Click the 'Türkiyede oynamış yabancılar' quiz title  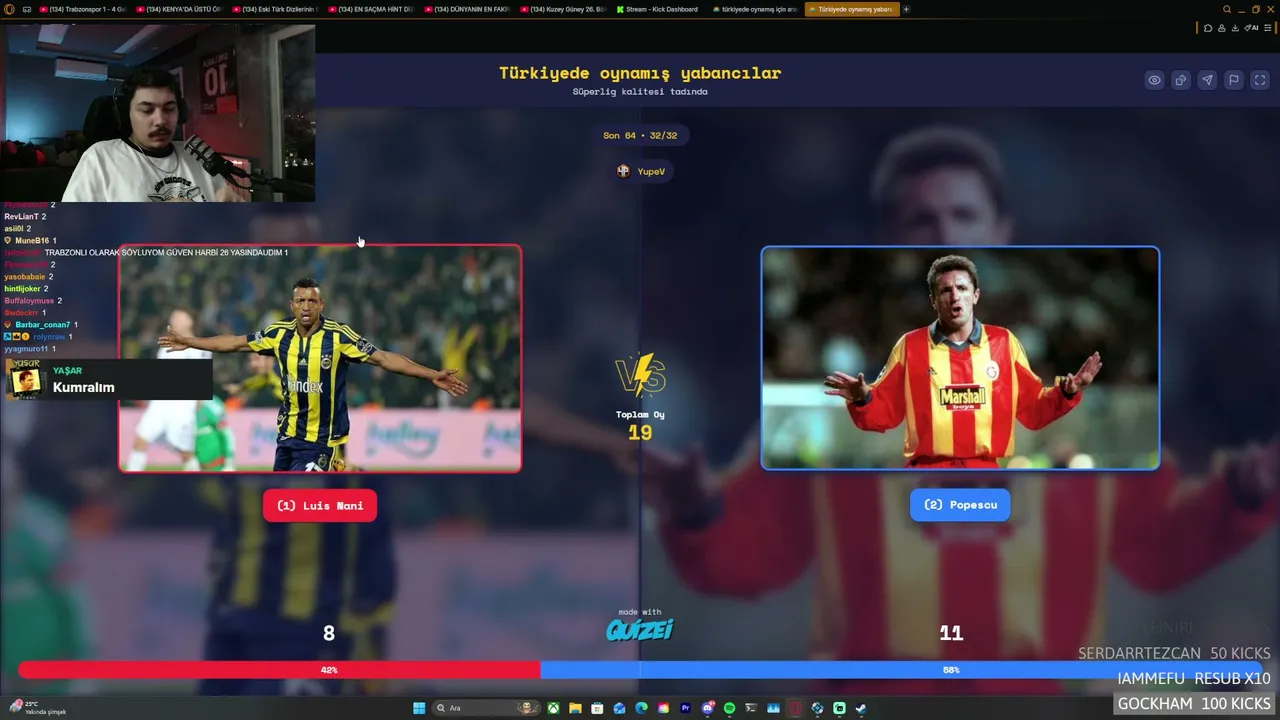640,73
